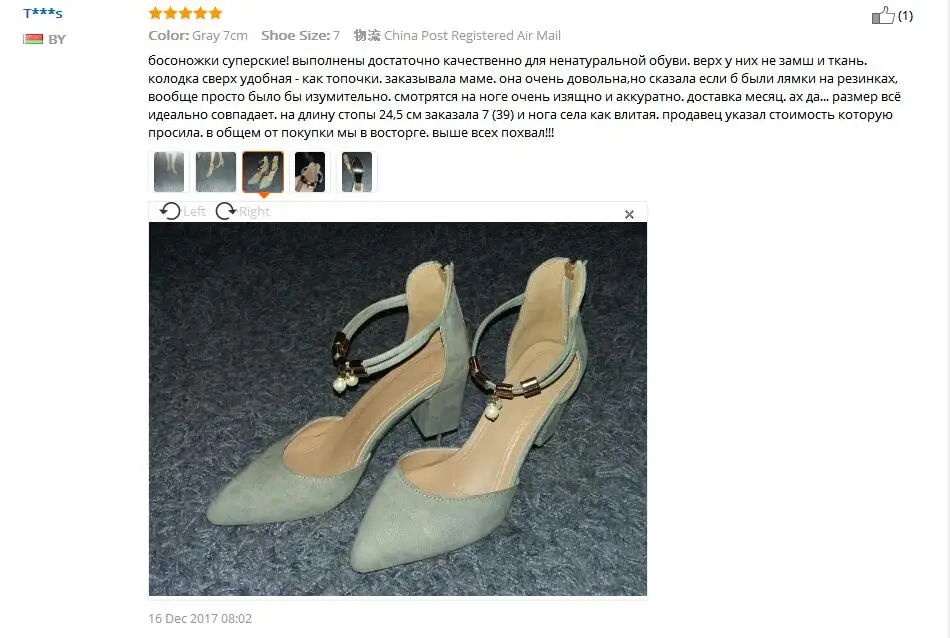
Task: Click the enlarged green shoes photo
Action: pyautogui.click(x=398, y=409)
